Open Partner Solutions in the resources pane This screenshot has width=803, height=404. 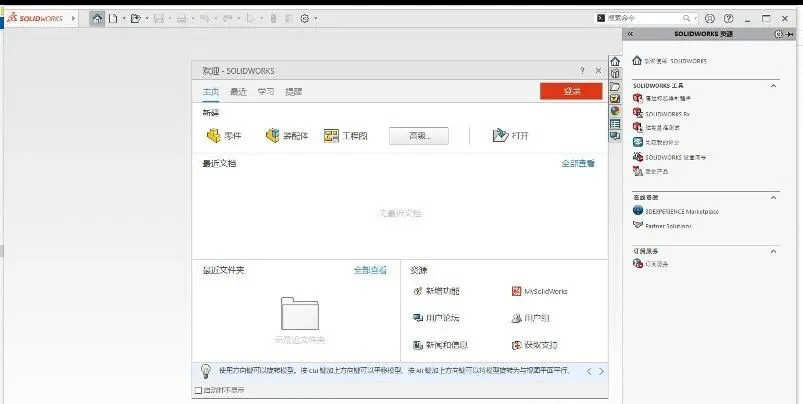point(662,225)
